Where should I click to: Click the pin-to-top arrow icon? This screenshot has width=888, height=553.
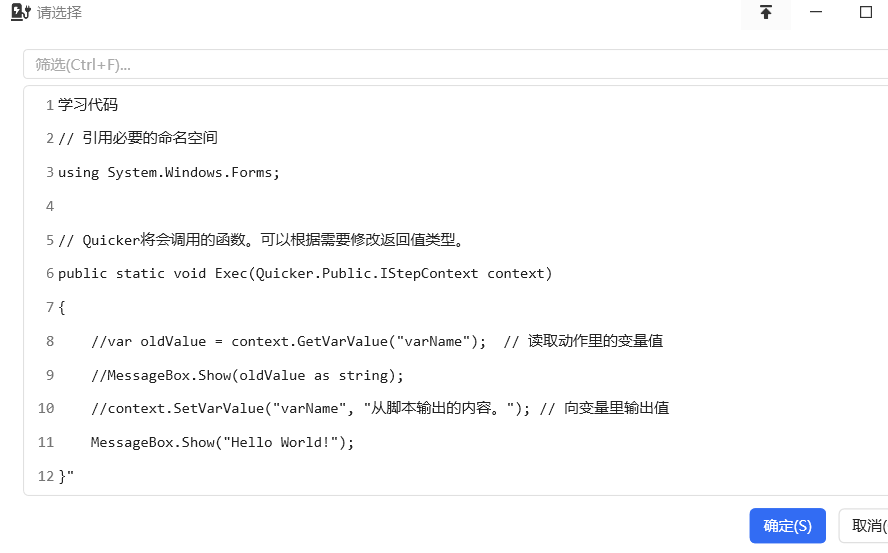tap(766, 12)
